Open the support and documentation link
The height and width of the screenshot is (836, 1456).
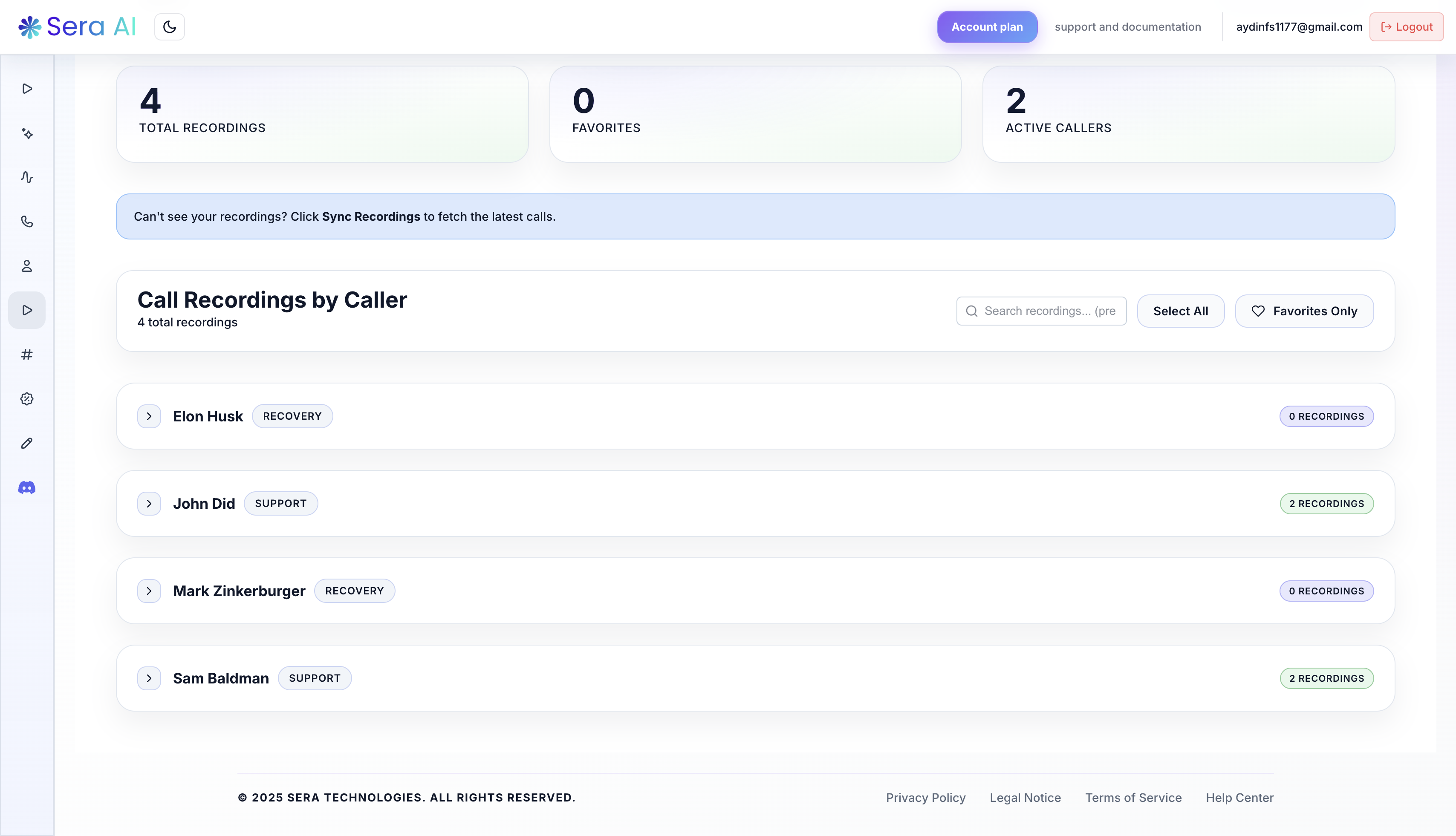coord(1127,27)
